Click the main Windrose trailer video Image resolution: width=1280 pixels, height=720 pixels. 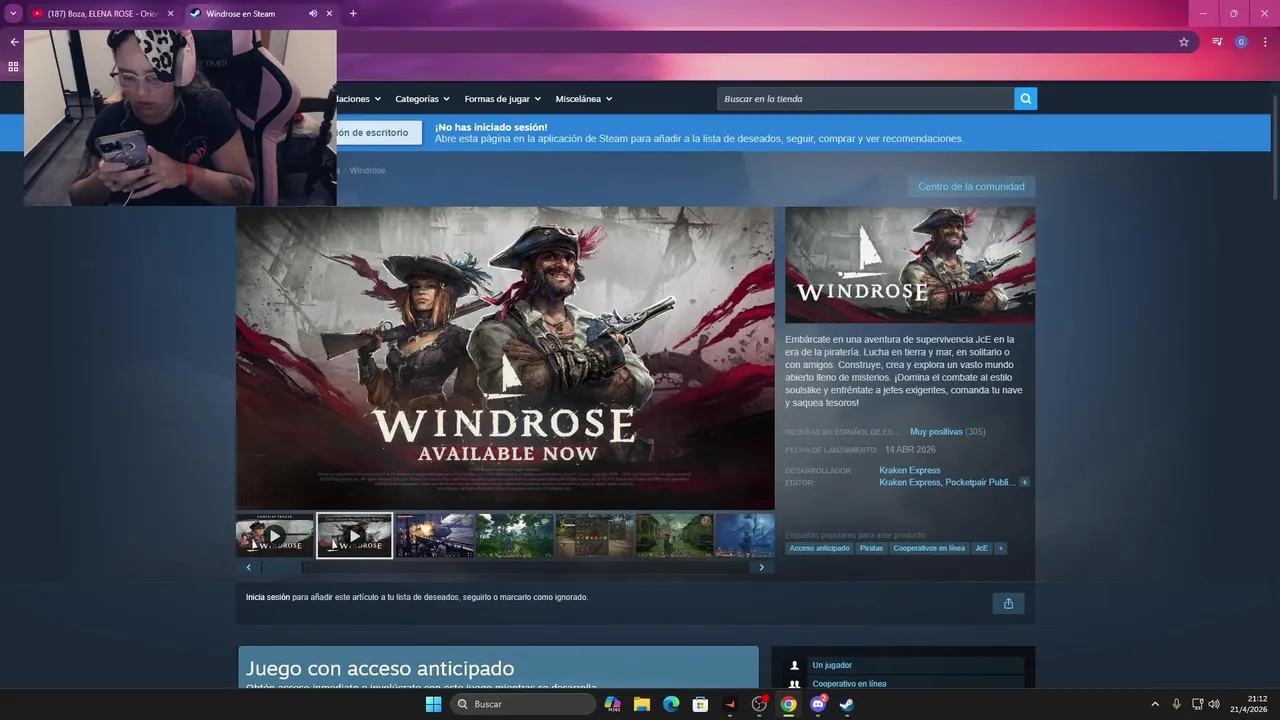(505, 358)
